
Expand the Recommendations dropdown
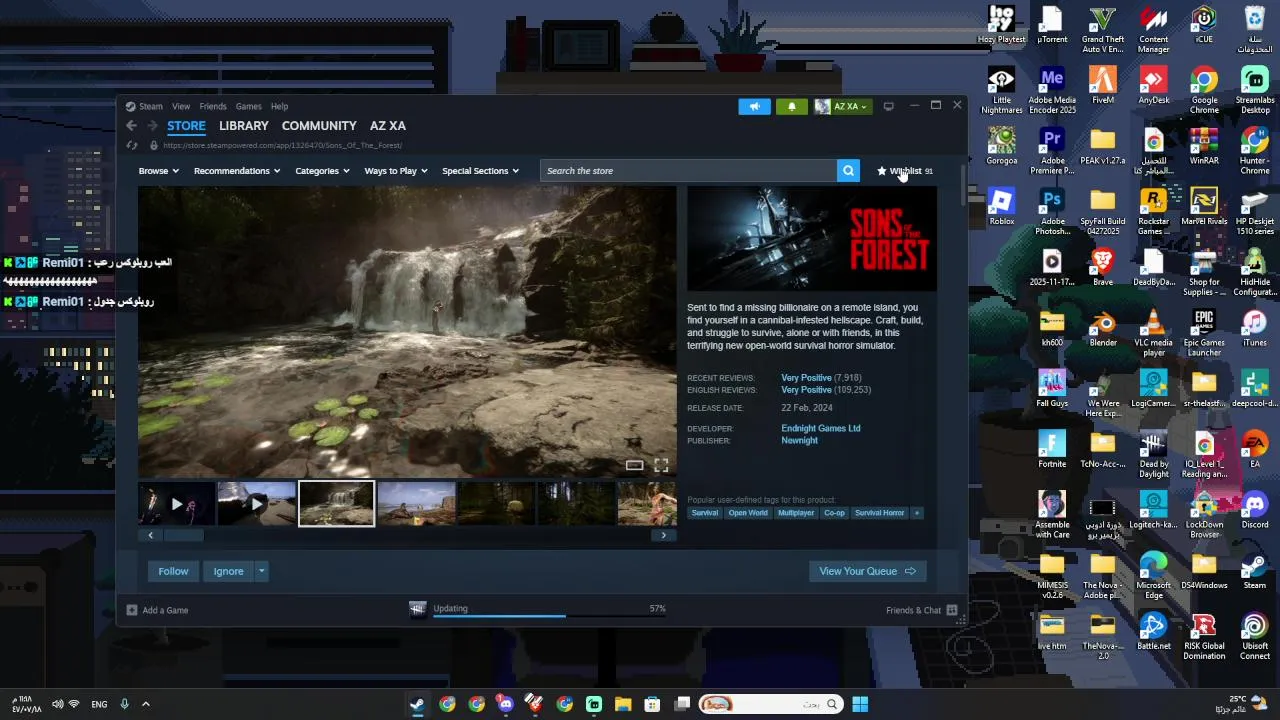pyautogui.click(x=236, y=171)
